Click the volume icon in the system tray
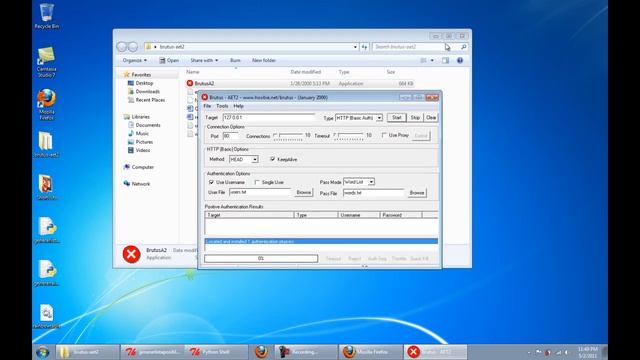The image size is (640, 360). click(566, 352)
